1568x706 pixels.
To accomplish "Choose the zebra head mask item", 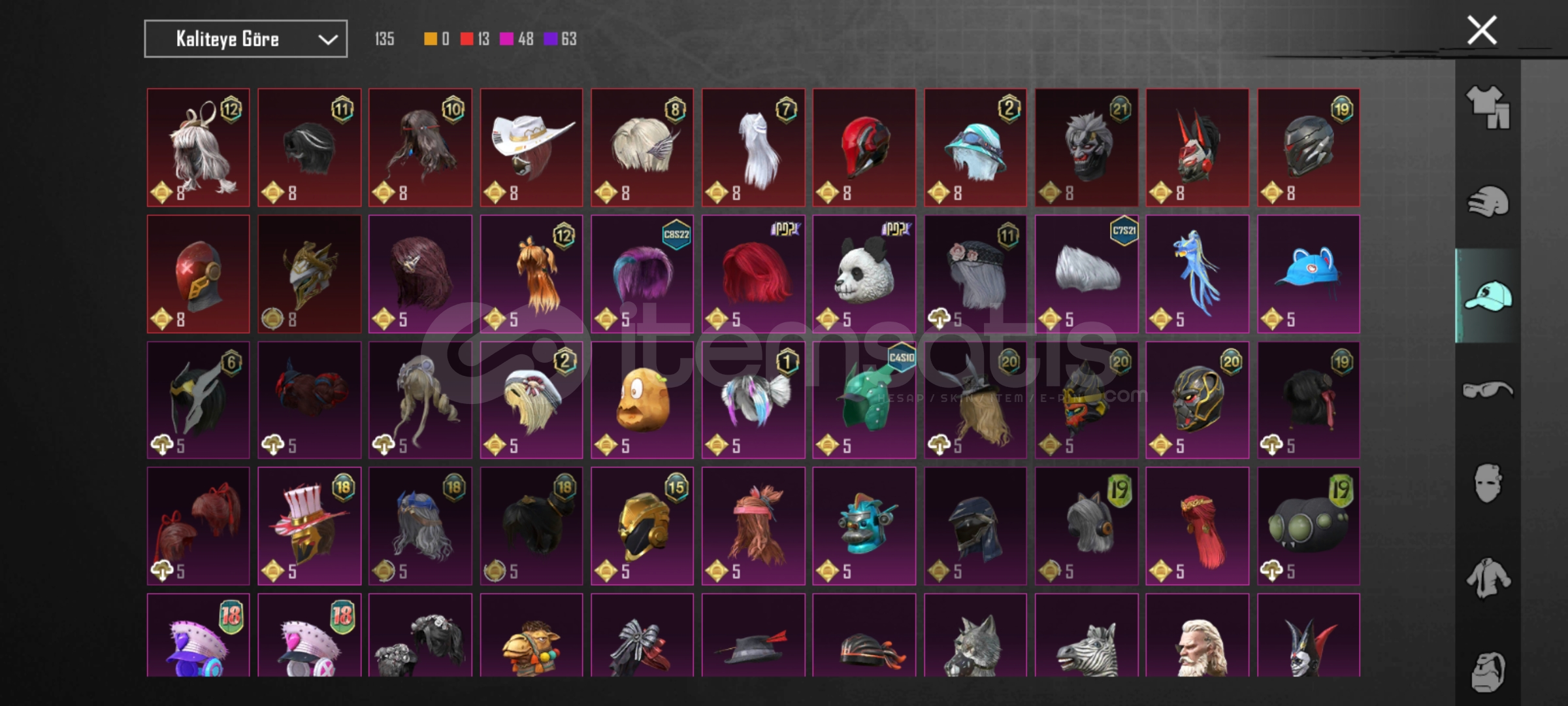I will pyautogui.click(x=1086, y=635).
